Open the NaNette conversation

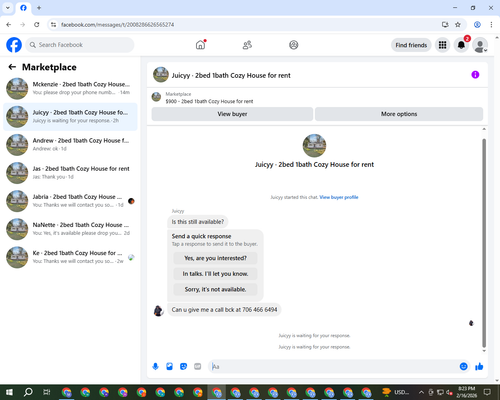click(70, 229)
